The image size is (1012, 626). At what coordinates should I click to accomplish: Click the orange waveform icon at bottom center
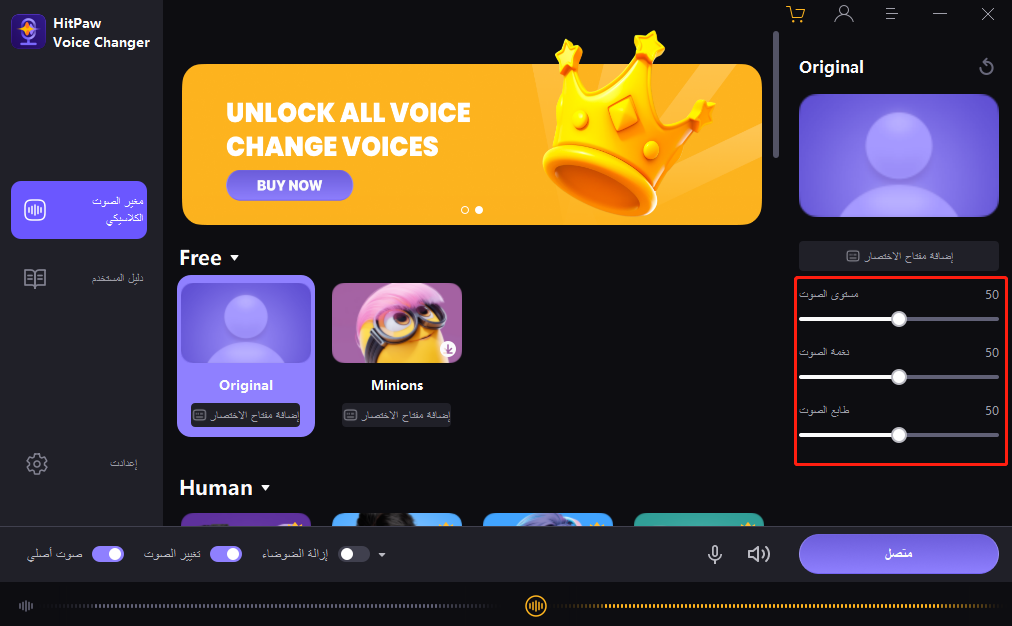coord(536,606)
